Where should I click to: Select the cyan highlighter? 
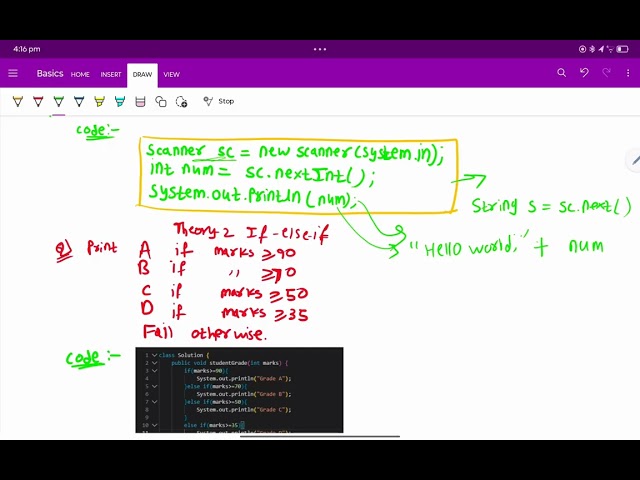tap(120, 101)
